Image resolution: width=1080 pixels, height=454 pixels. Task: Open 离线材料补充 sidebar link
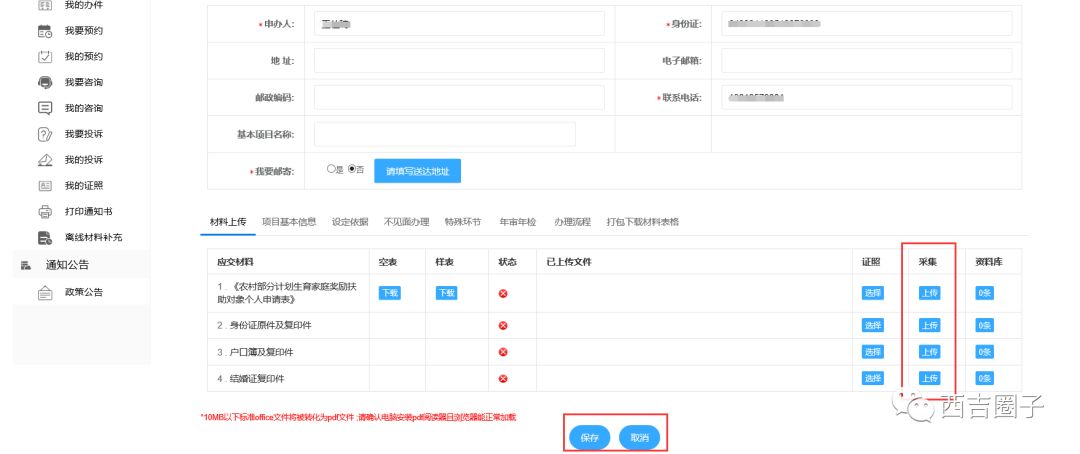tap(93, 238)
